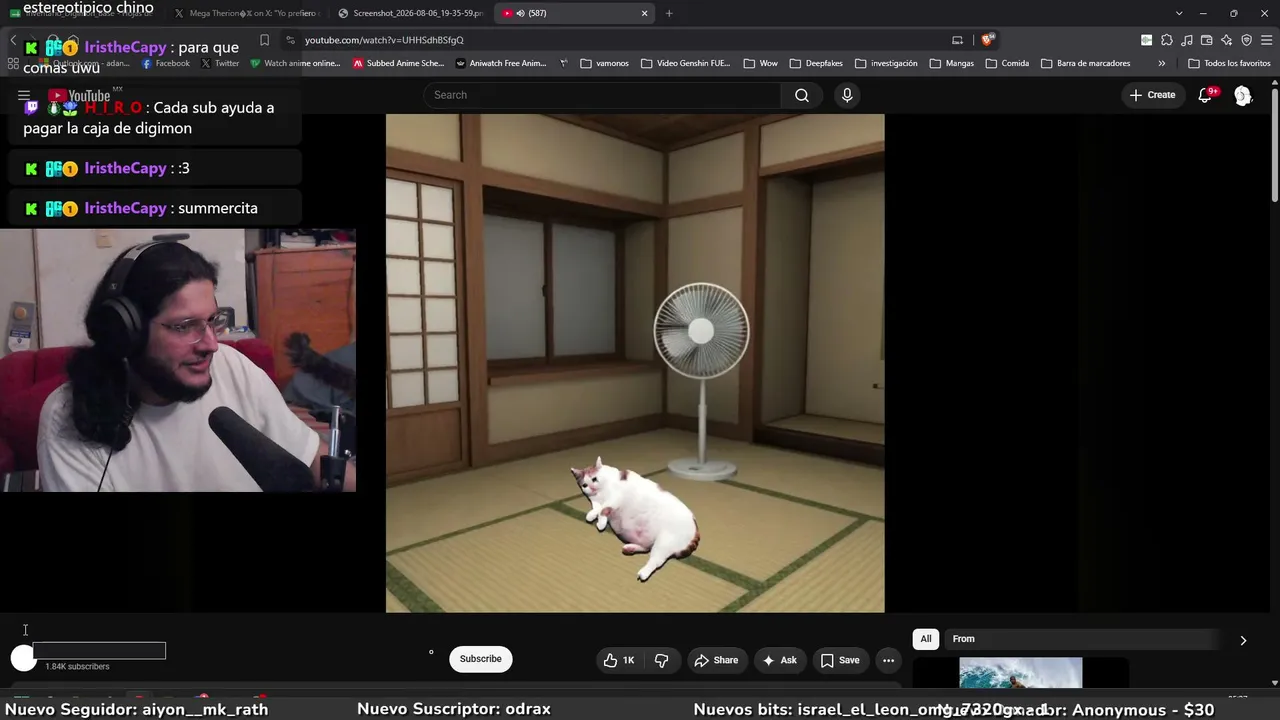The width and height of the screenshot is (1280, 720).
Task: Open the surfing video thumbnail in recommendations
Action: (1020, 673)
